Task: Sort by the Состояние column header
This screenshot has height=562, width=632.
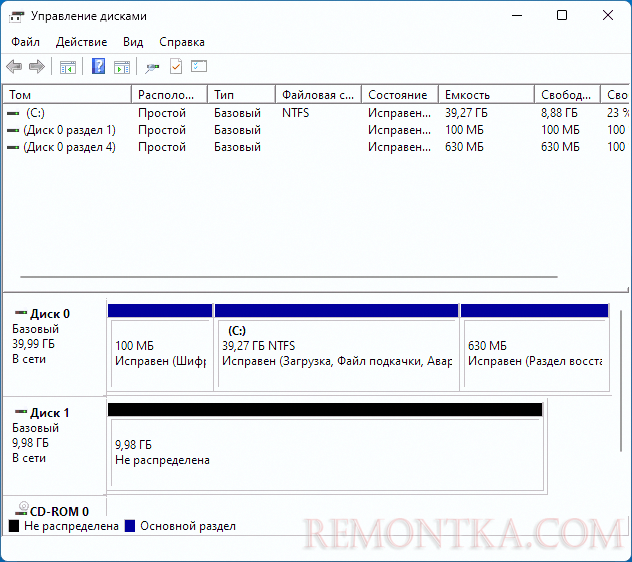Action: point(400,95)
